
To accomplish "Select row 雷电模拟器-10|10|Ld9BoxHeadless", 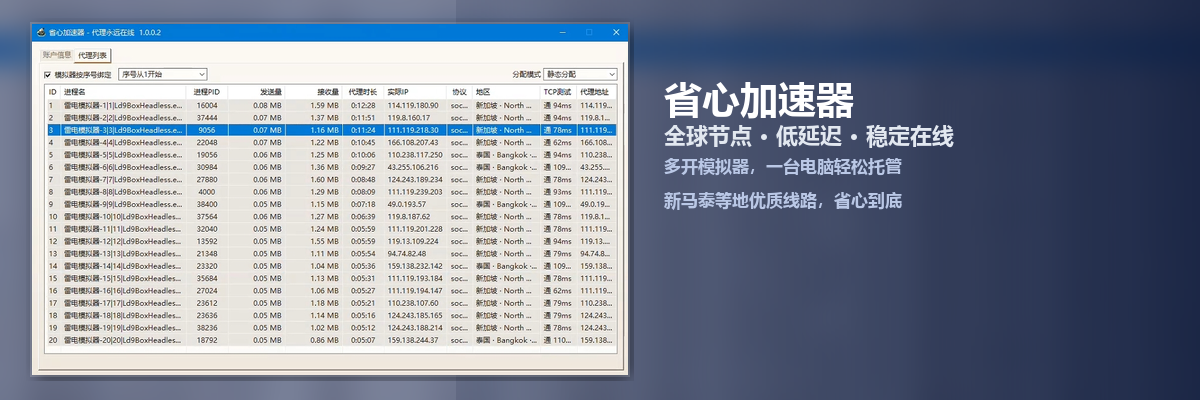I will tap(331, 216).
